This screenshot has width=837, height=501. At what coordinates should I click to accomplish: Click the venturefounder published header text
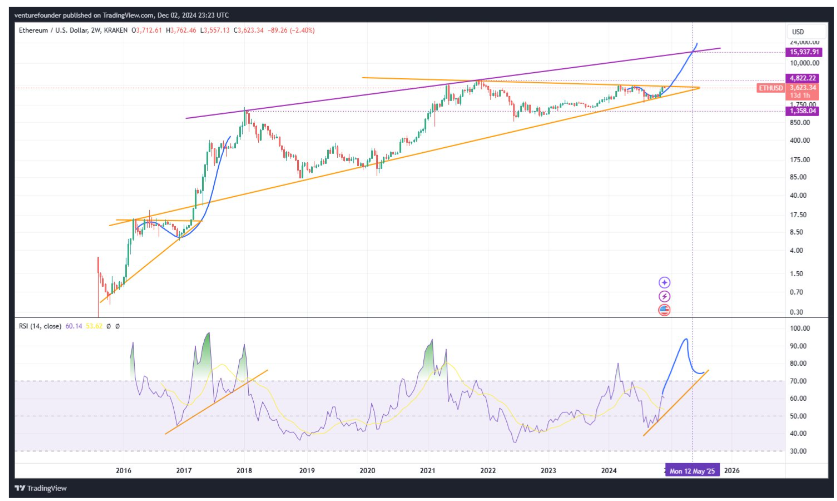click(122, 15)
